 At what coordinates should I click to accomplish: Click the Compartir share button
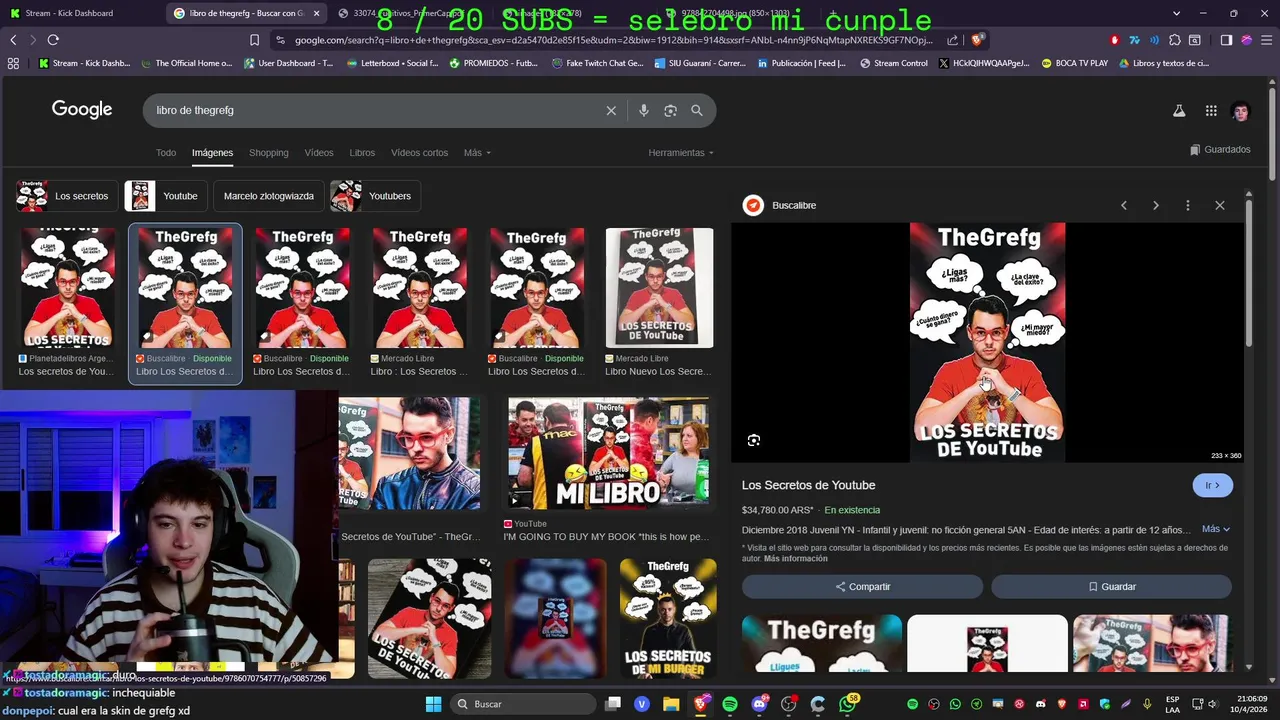point(862,587)
